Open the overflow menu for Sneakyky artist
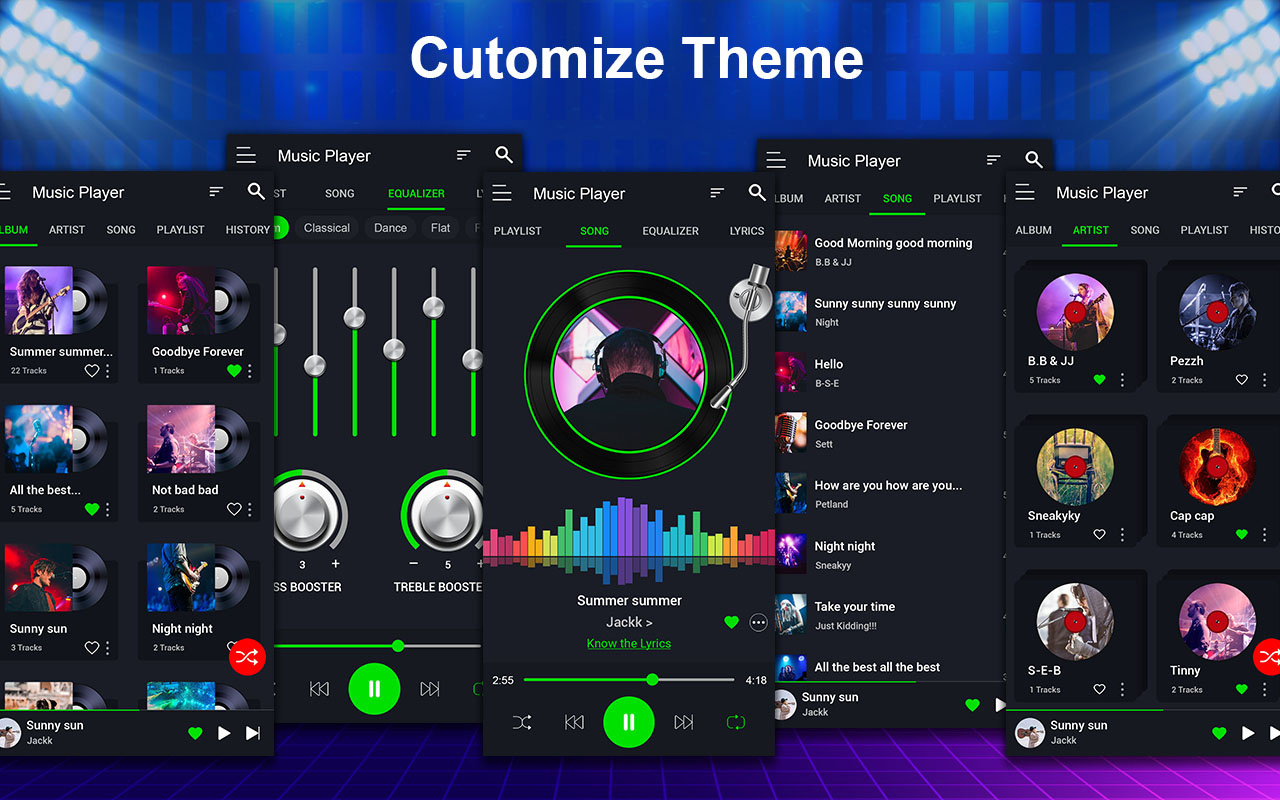The height and width of the screenshot is (800, 1280). (1122, 535)
